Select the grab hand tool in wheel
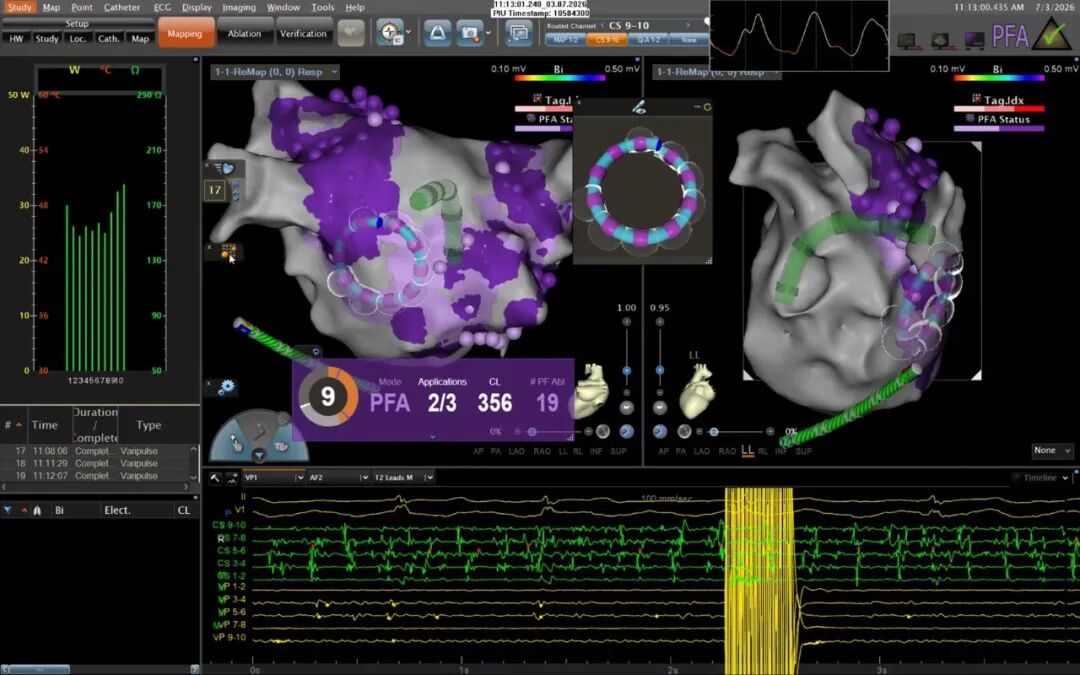1080x675 pixels. [281, 446]
